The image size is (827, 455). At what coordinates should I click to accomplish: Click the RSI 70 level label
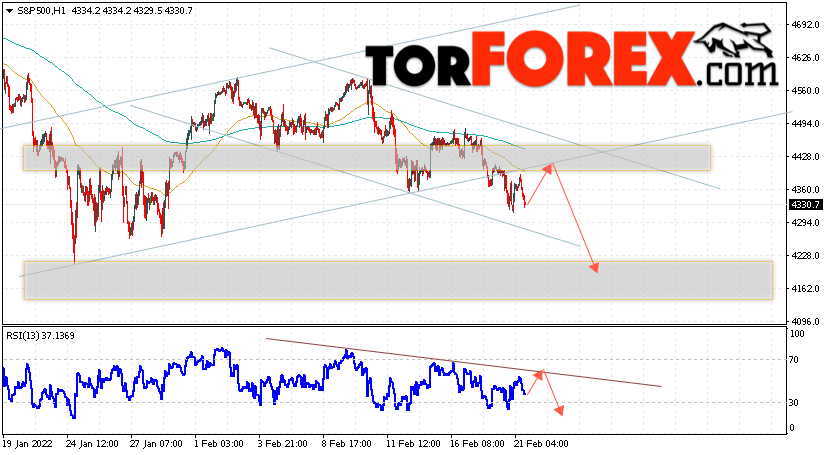pos(794,360)
